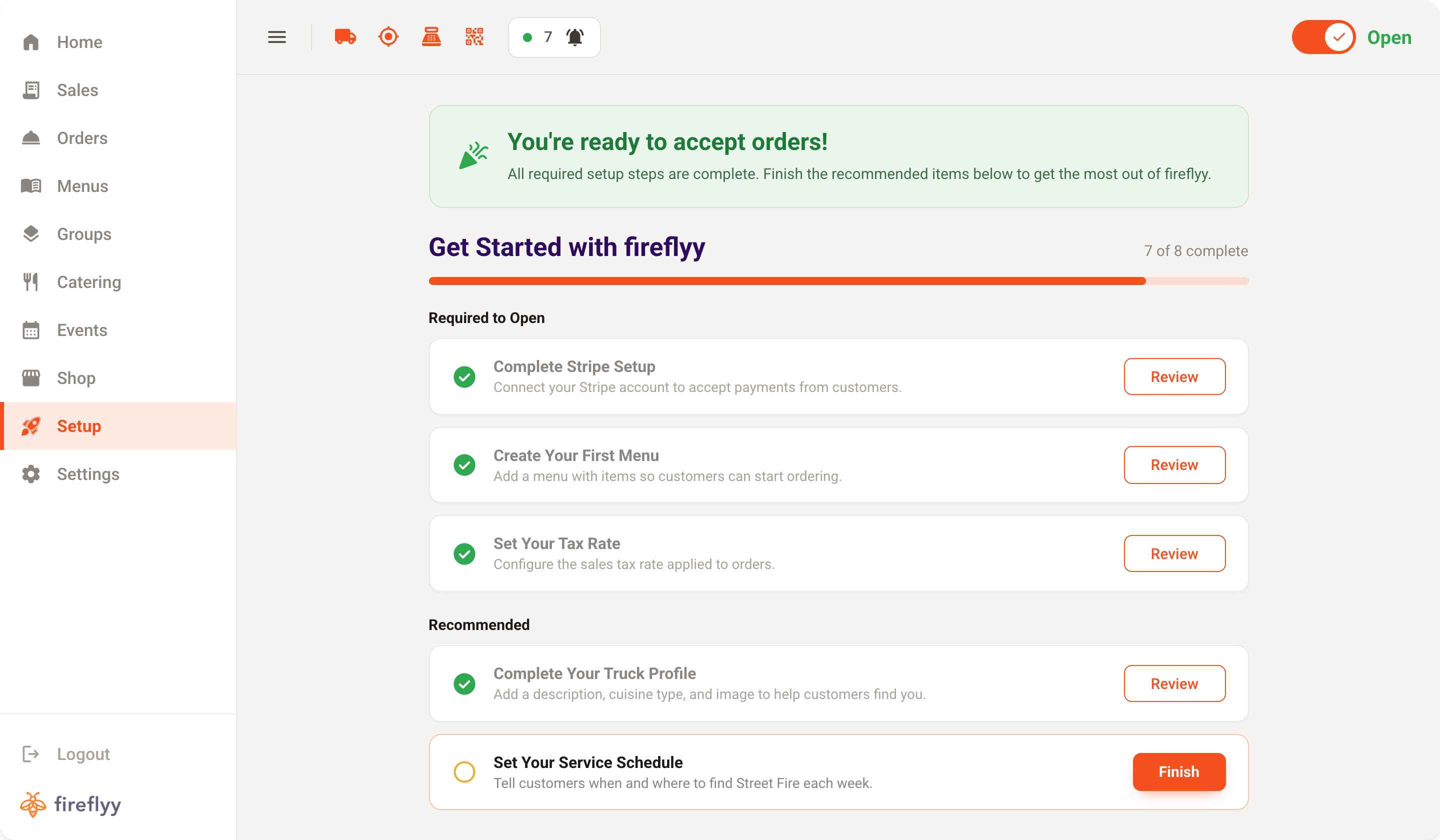Click the green check beside Complete Your Truck Profile
Image resolution: width=1440 pixels, height=840 pixels.
pyautogui.click(x=464, y=683)
